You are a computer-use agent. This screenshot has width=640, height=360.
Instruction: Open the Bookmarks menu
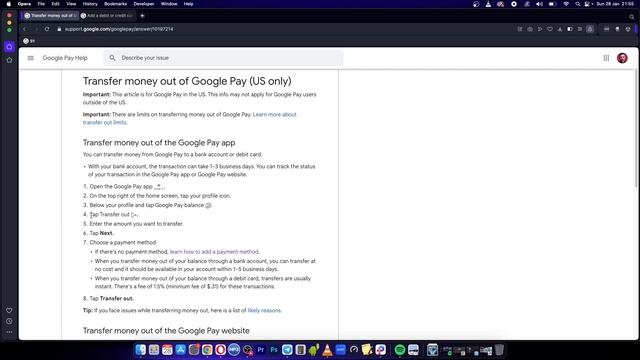pyautogui.click(x=116, y=4)
